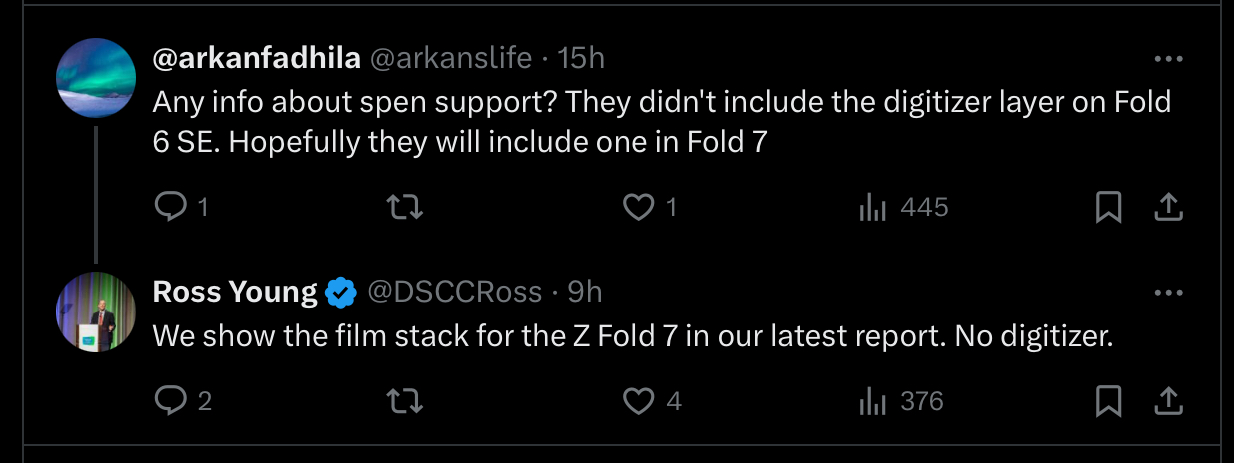
Task: Open the @DSCCRoss handle link
Action: (456, 293)
